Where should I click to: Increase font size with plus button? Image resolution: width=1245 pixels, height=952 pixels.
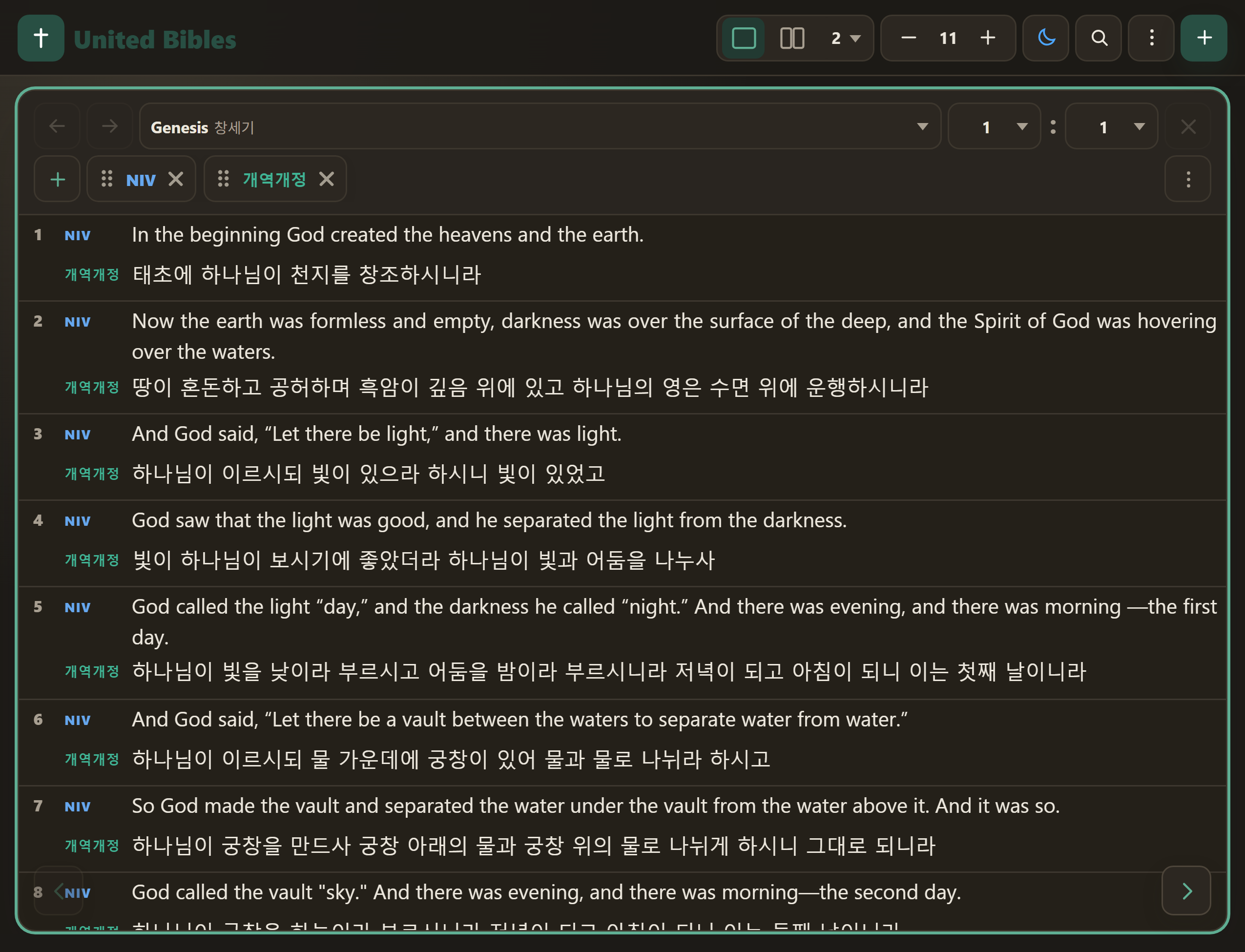tap(988, 38)
